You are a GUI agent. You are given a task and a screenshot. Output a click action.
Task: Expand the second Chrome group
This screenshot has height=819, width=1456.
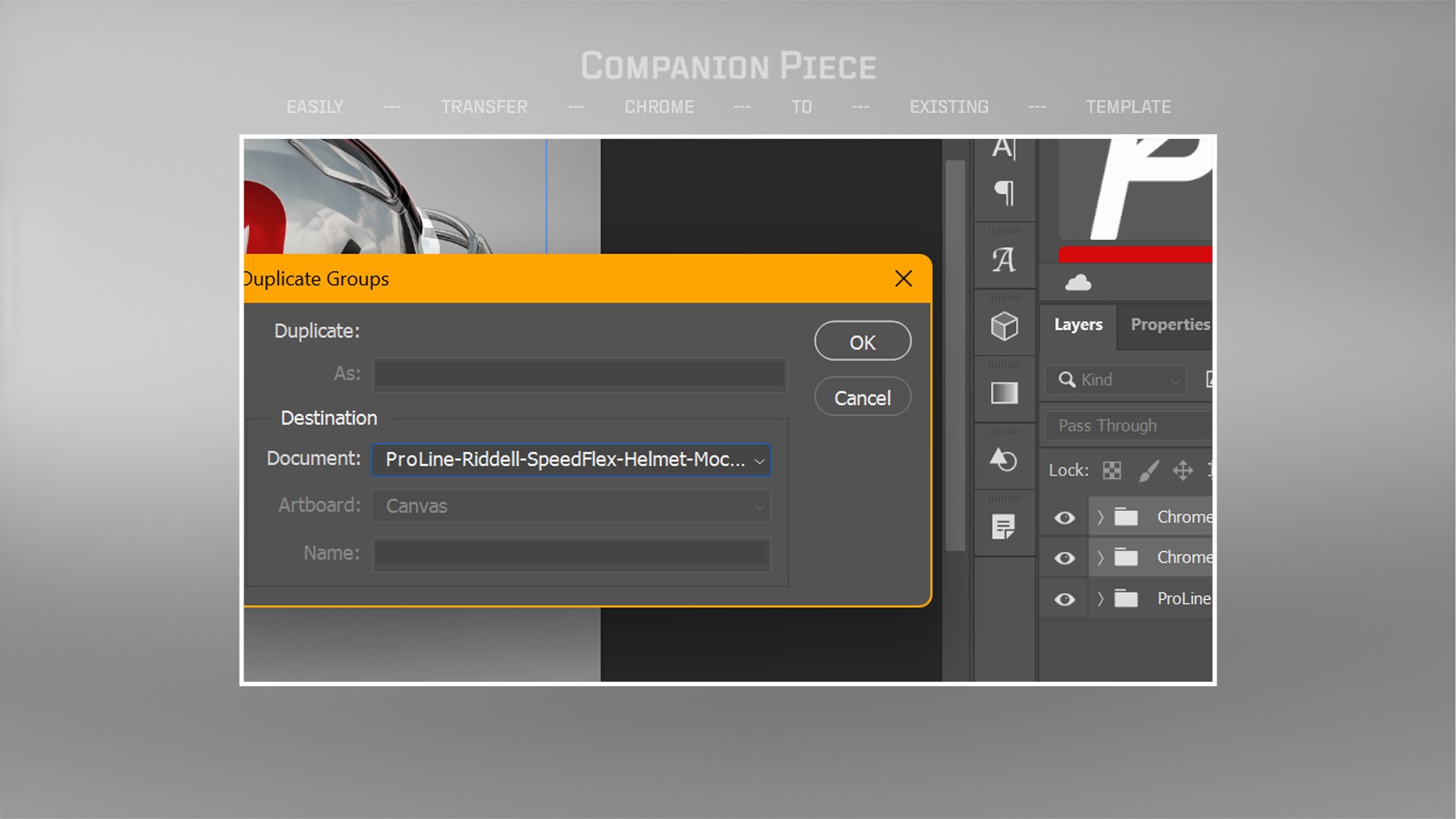click(1100, 558)
